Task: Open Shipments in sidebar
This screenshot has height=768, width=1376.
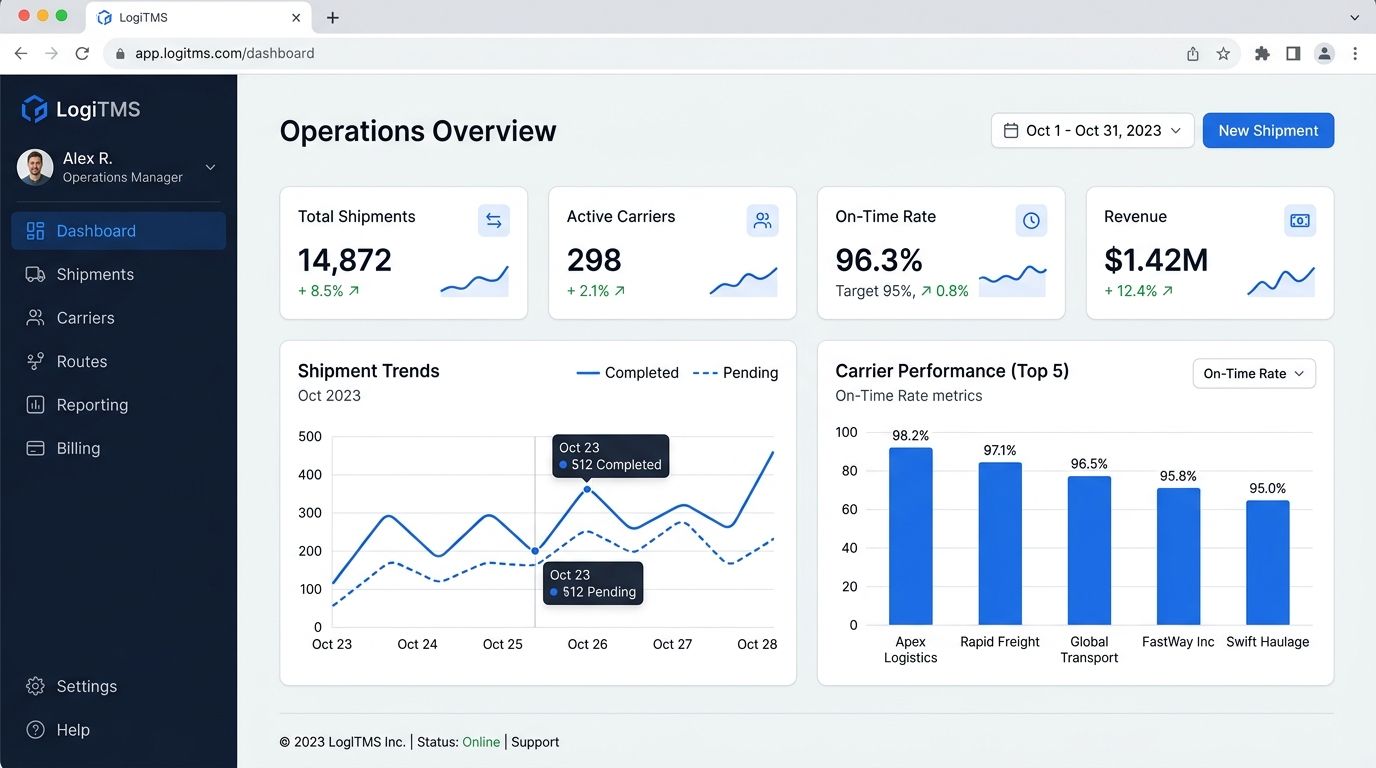Action: click(118, 274)
